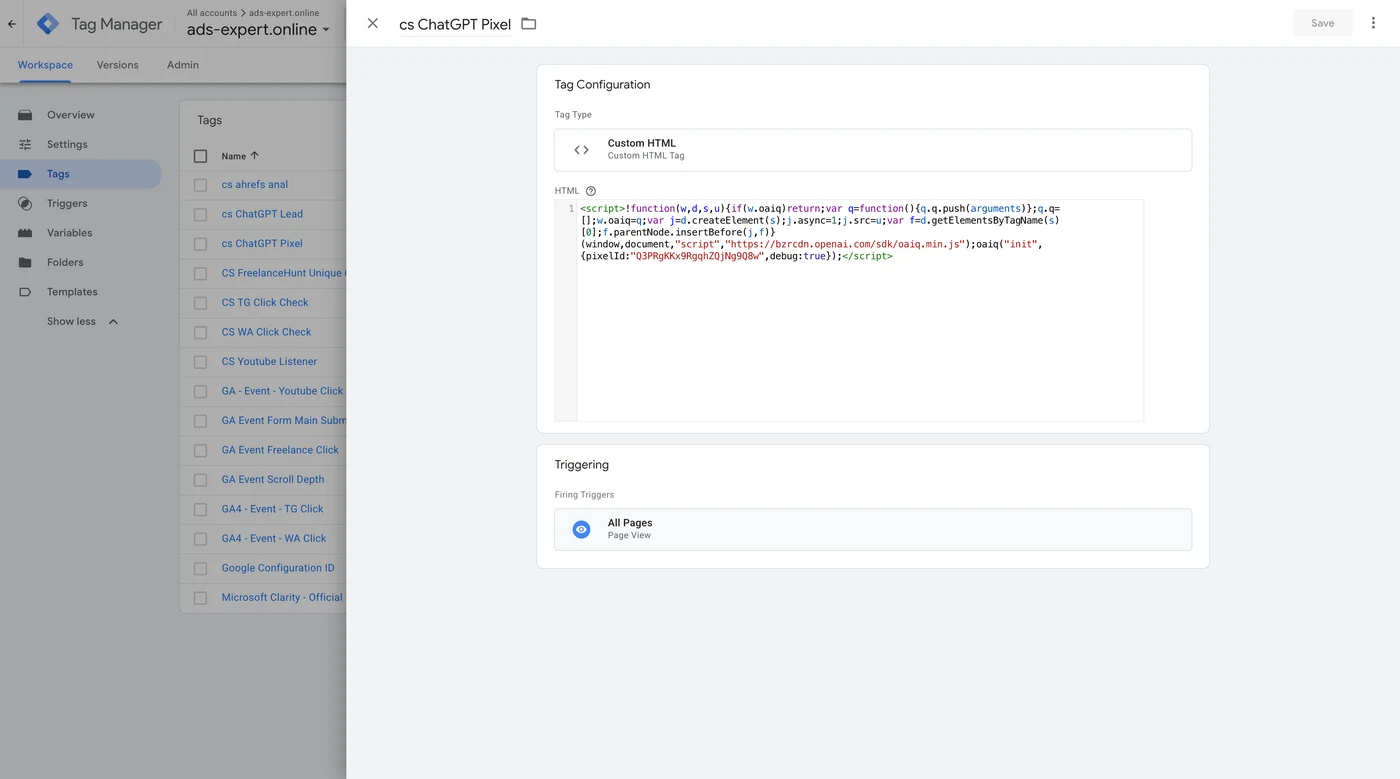
Task: Click the Folders sidebar icon
Action: click(x=25, y=262)
